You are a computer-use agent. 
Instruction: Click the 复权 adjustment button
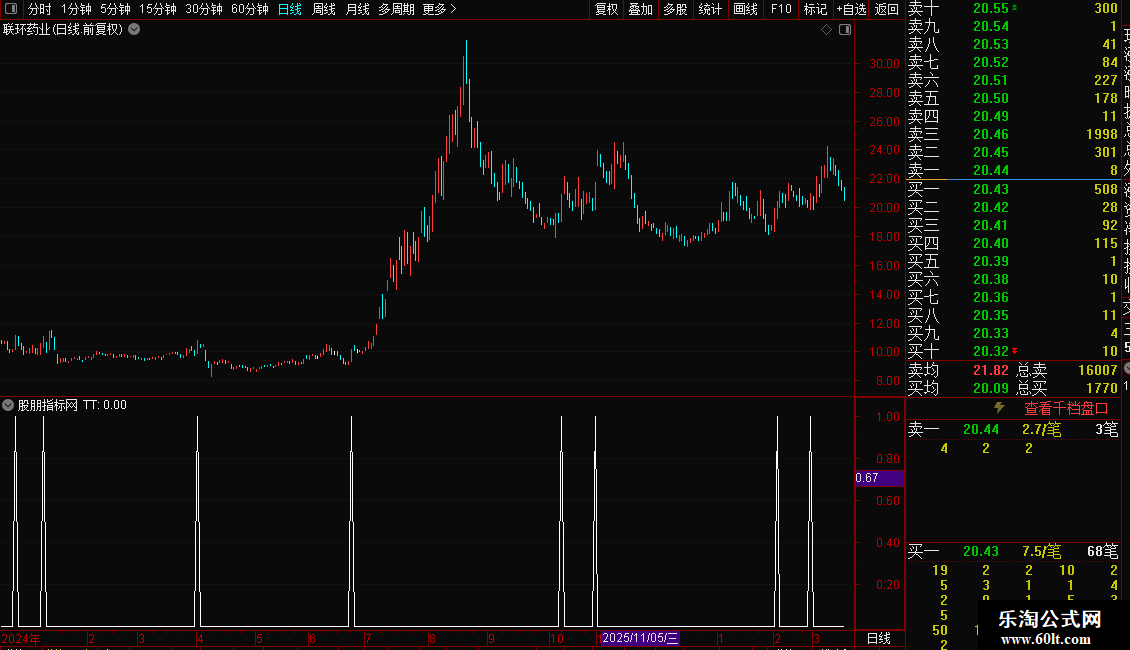(607, 9)
